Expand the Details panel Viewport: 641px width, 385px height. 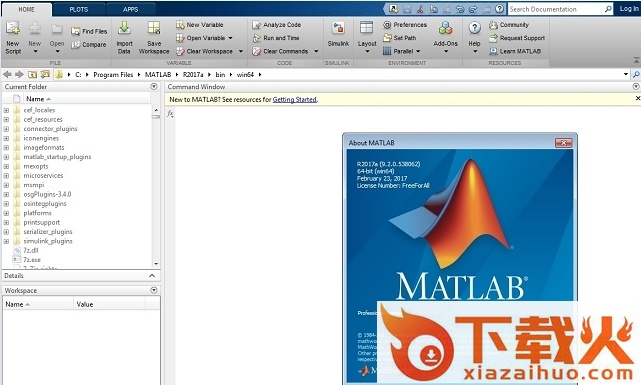[x=152, y=276]
